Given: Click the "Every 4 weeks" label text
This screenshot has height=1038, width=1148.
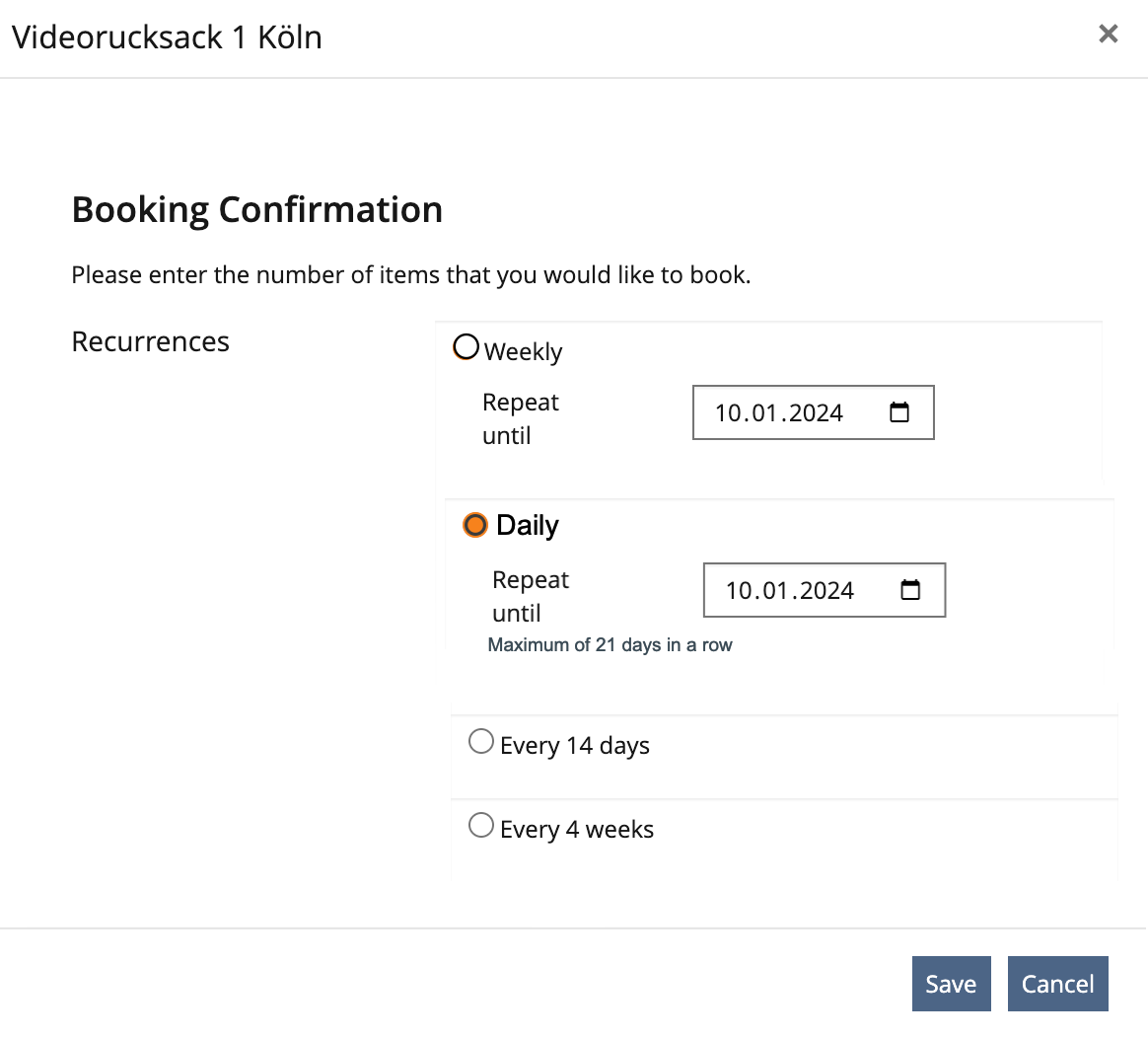Looking at the screenshot, I should click(x=577, y=830).
